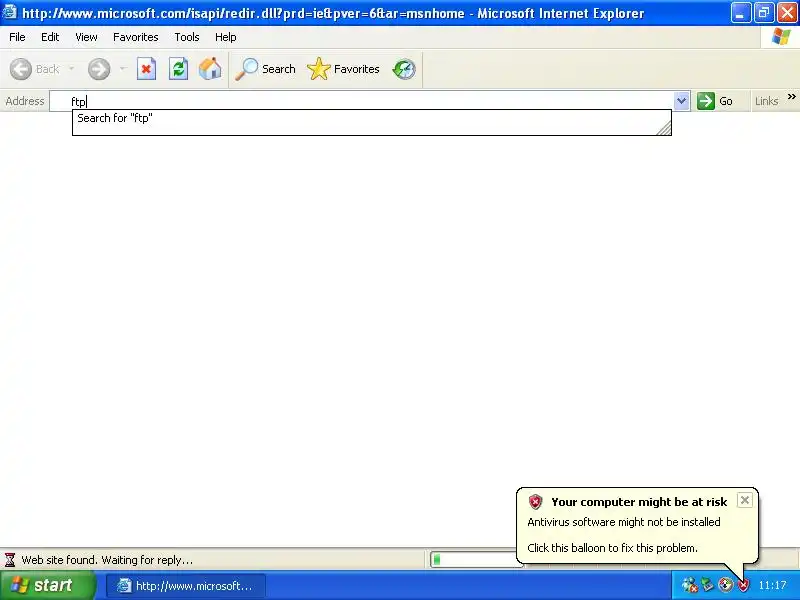Open the File menu
The width and height of the screenshot is (800, 600).
pyautogui.click(x=17, y=37)
